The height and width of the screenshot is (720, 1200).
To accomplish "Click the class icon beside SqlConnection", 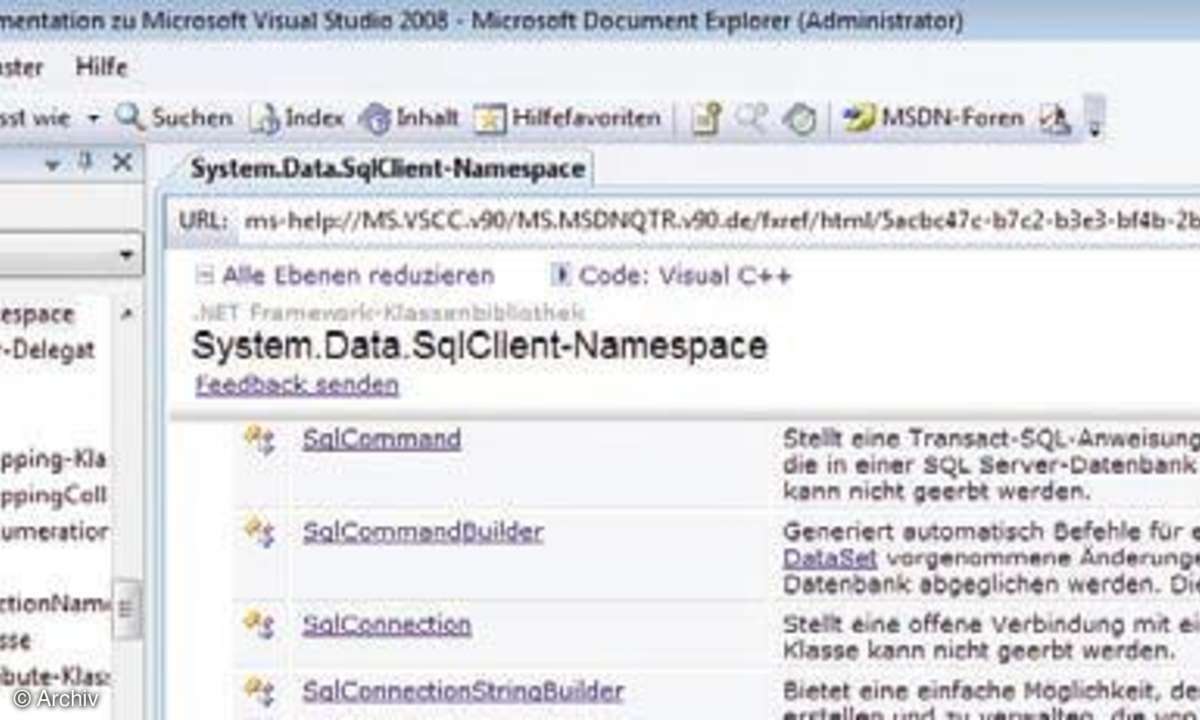I will 259,625.
